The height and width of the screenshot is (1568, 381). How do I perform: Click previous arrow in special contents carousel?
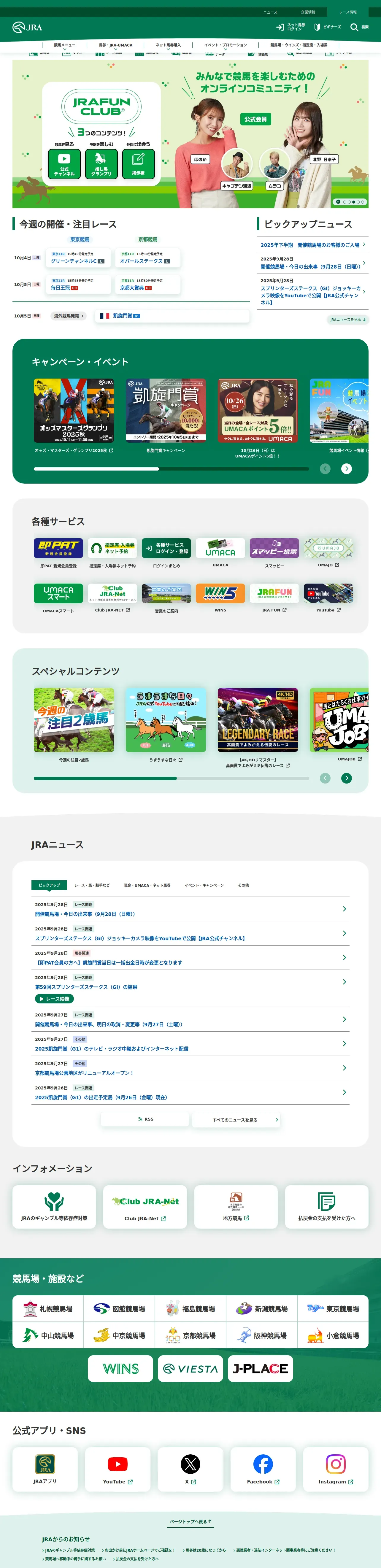pyautogui.click(x=325, y=778)
